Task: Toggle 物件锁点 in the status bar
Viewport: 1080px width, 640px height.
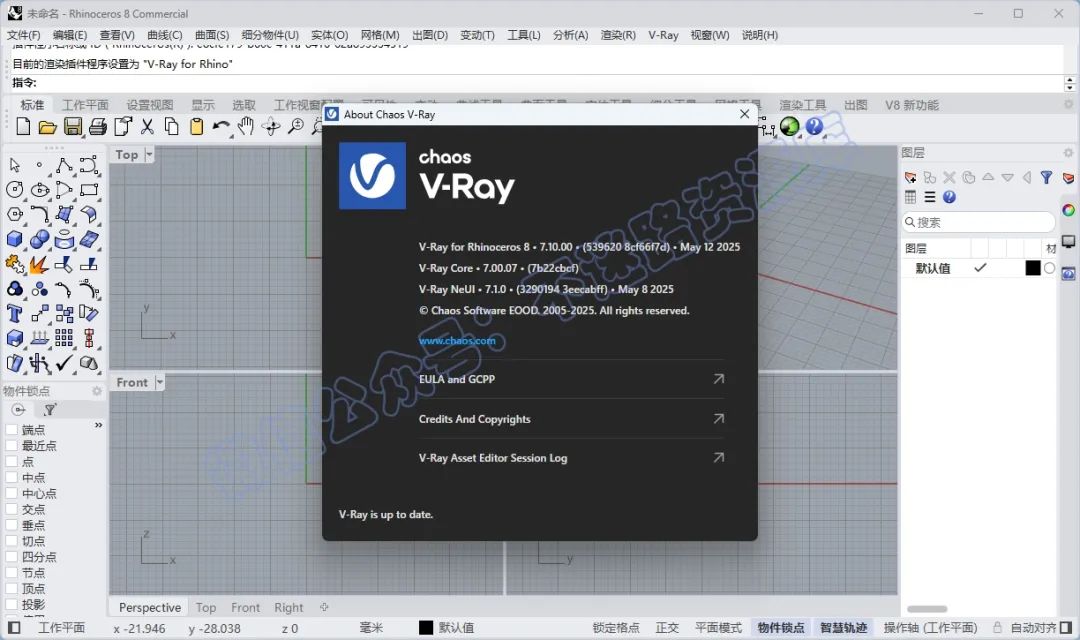Action: coord(780,628)
